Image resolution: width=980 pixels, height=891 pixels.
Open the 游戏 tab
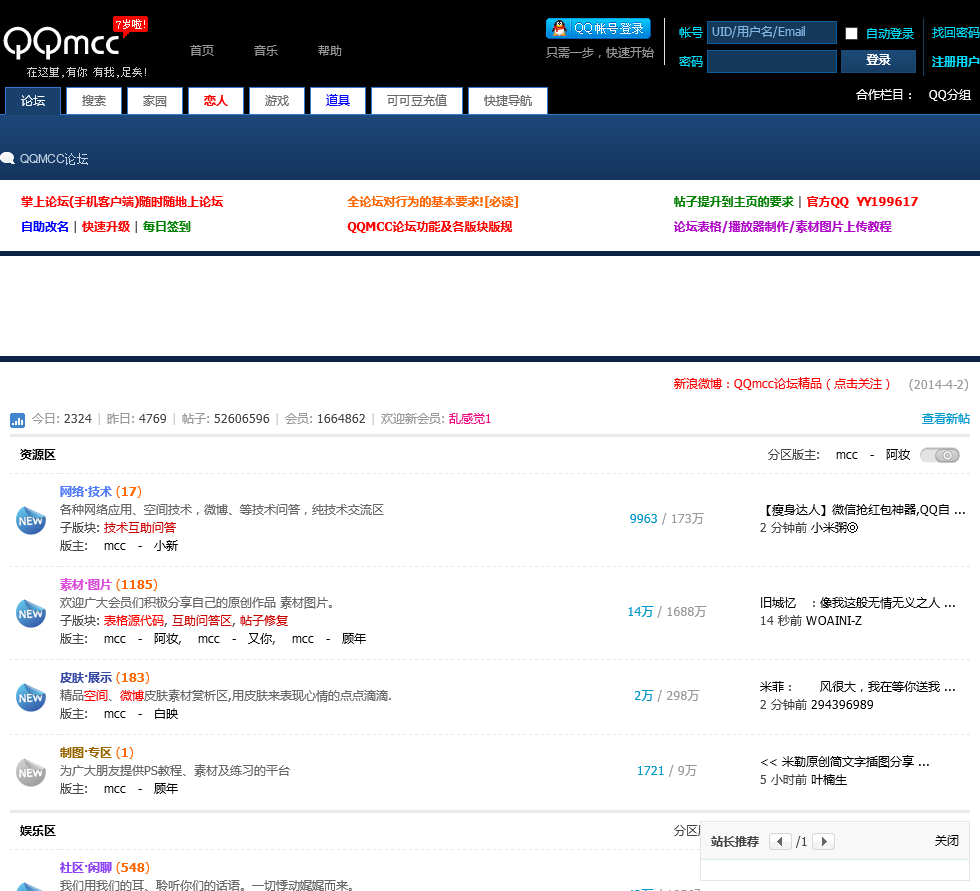pyautogui.click(x=277, y=101)
